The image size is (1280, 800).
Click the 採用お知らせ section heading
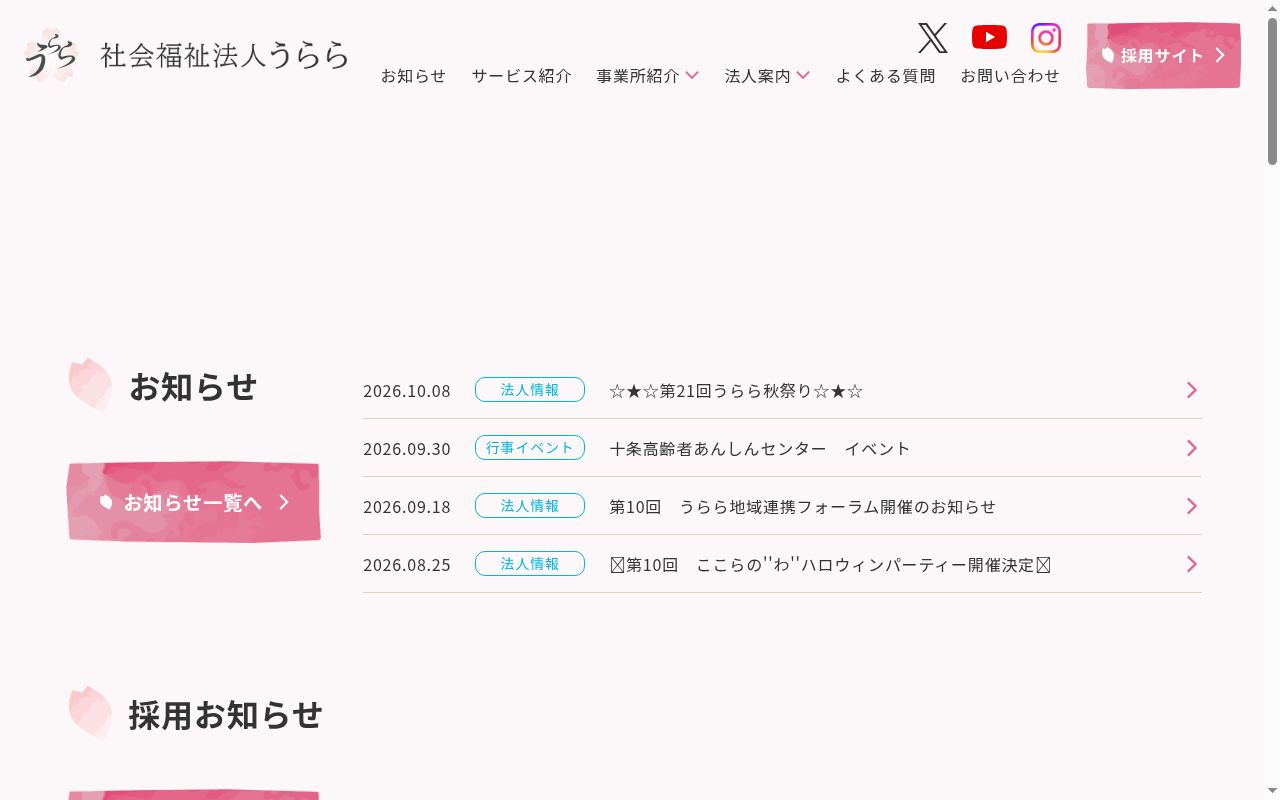(x=225, y=715)
